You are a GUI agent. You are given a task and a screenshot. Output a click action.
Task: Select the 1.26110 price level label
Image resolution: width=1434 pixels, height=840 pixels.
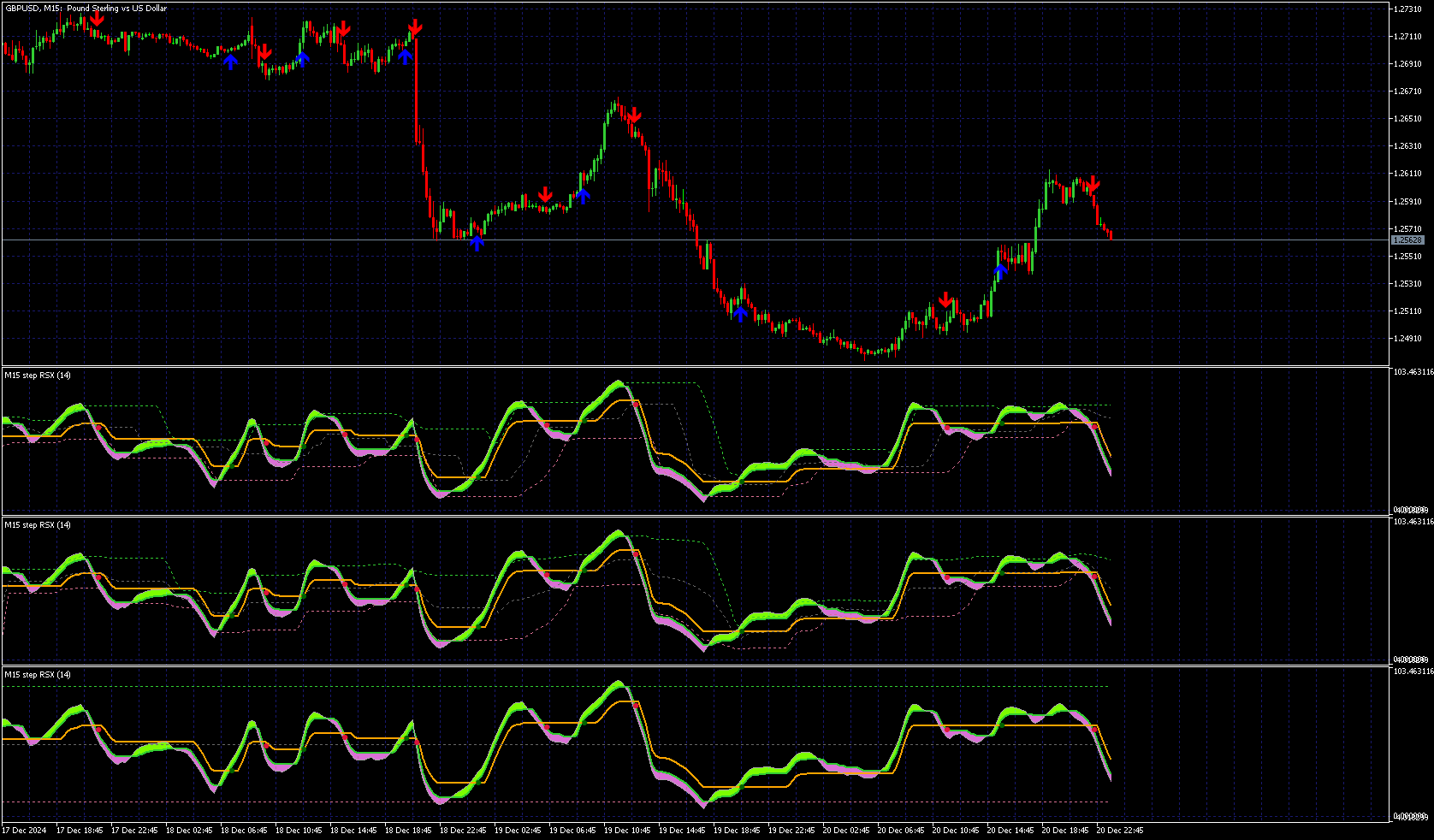click(x=1407, y=173)
